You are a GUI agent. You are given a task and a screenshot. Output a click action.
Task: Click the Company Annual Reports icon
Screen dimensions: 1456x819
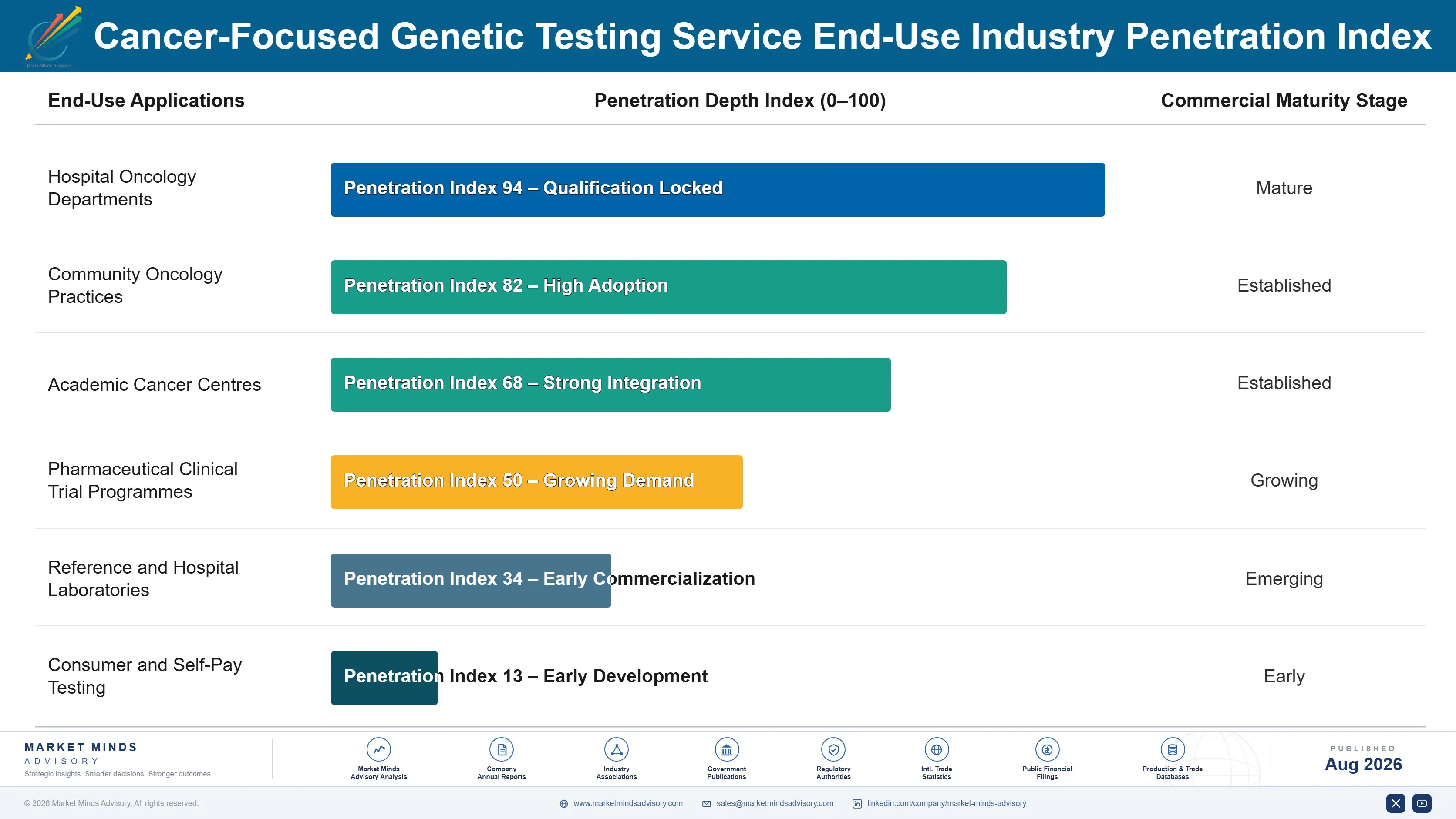coord(501,749)
